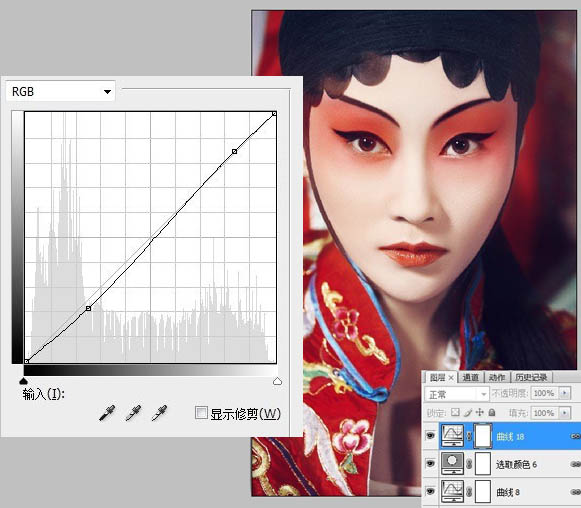Screen dimensions: 581x508
Task: Hide the 曲线 8 layer
Action: click(x=430, y=491)
